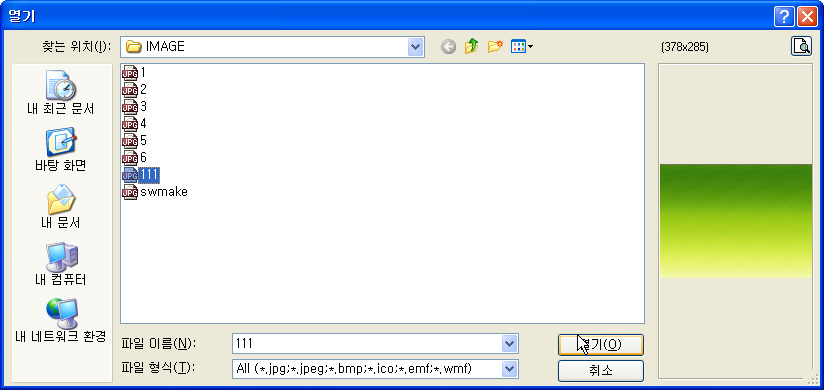The height and width of the screenshot is (390, 824).
Task: Click the Cancel (취소) button
Action: coord(601,371)
